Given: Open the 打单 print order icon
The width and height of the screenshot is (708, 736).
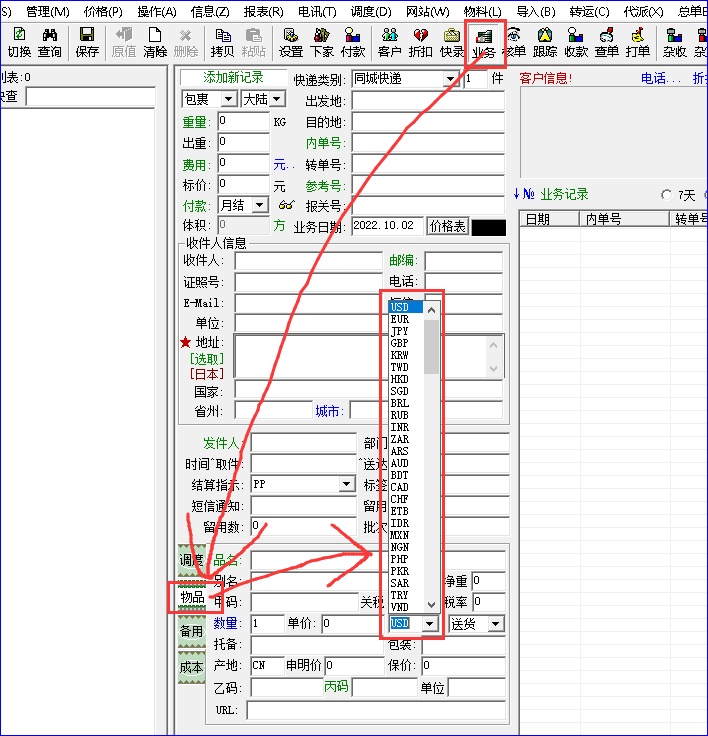Looking at the screenshot, I should [638, 42].
